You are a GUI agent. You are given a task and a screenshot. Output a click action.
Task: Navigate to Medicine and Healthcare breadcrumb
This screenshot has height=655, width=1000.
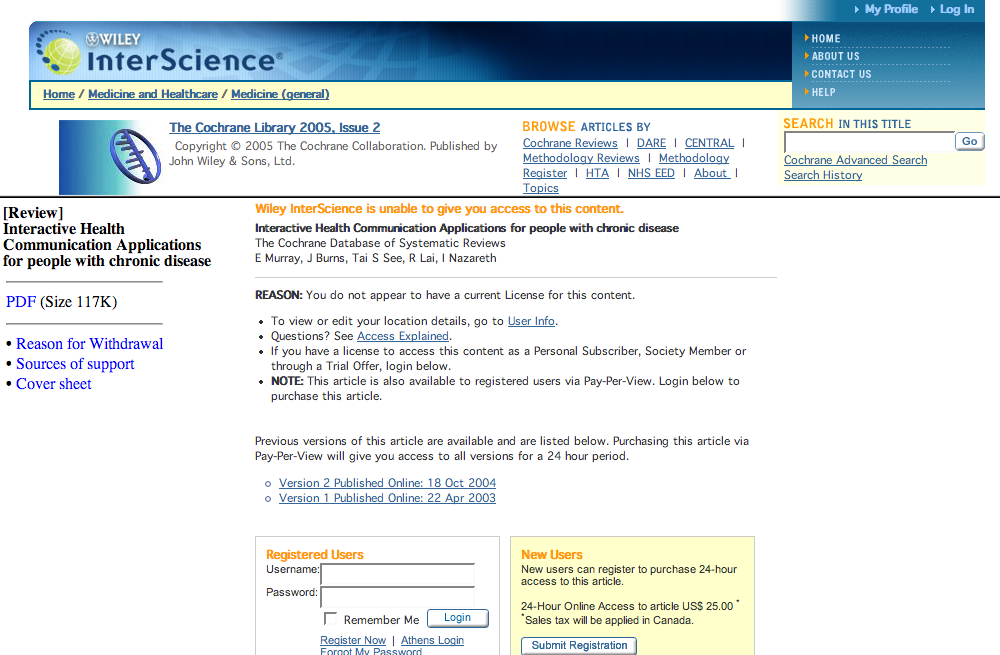click(153, 94)
